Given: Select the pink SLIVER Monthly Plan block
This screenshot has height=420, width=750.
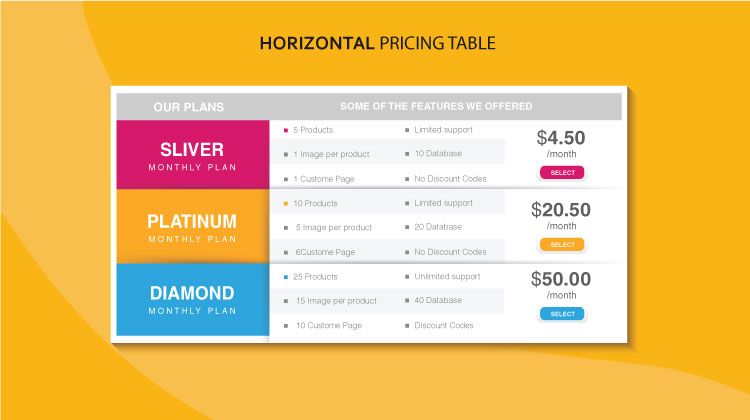Looking at the screenshot, I should (193, 155).
